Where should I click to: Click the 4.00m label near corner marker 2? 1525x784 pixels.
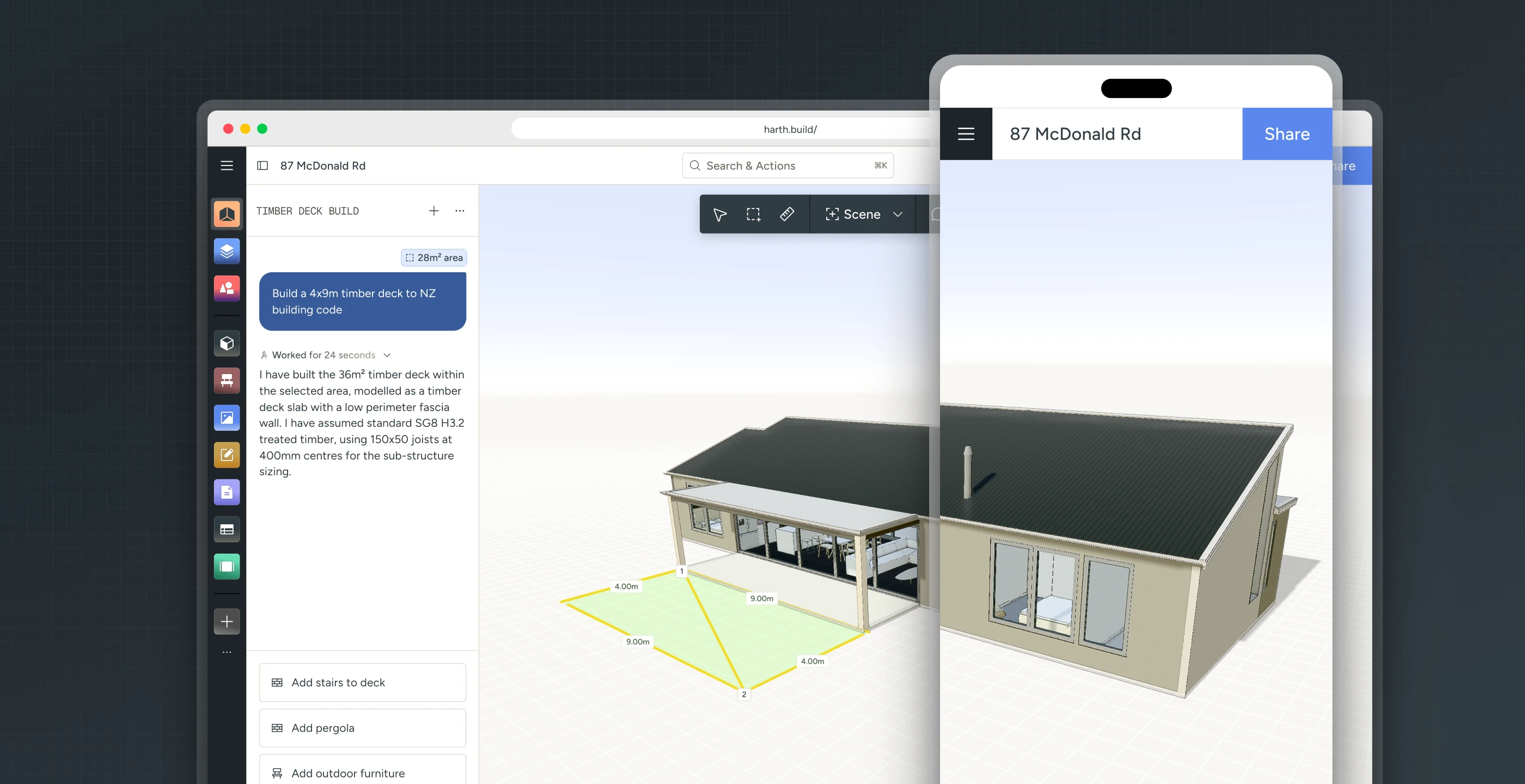tap(812, 661)
